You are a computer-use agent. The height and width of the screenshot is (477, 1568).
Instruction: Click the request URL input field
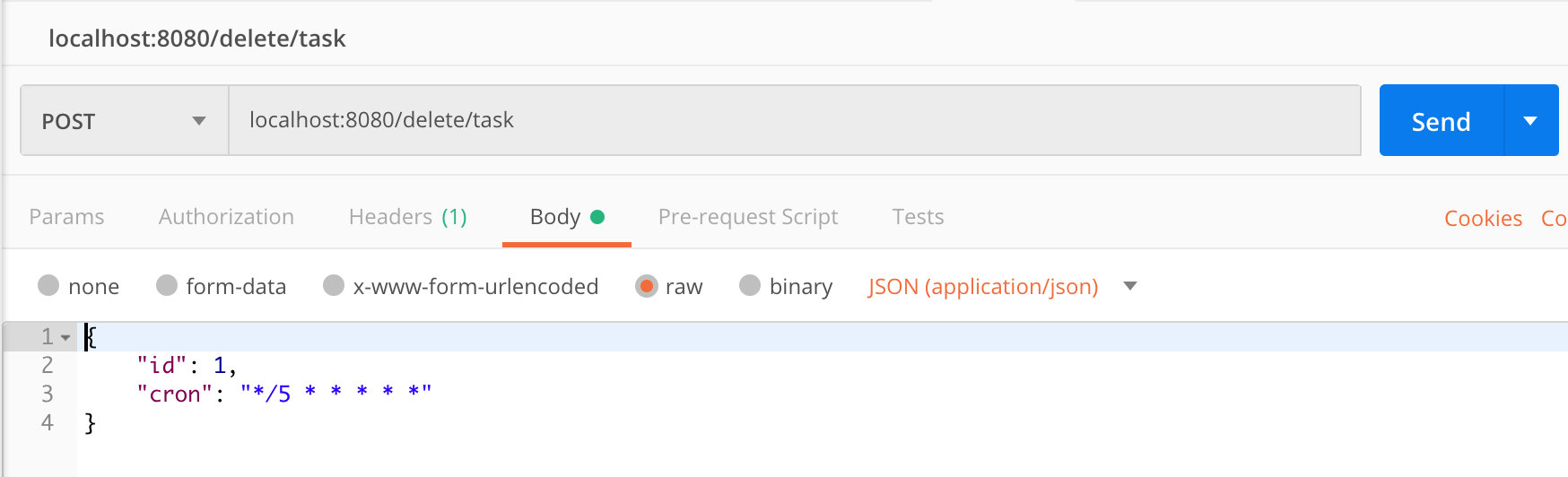[795, 120]
